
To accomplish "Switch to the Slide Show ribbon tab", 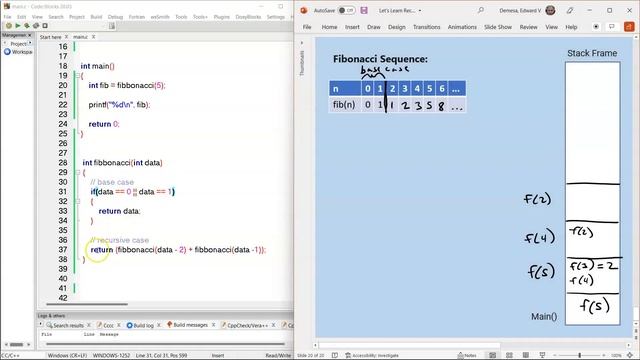I will click(x=498, y=27).
